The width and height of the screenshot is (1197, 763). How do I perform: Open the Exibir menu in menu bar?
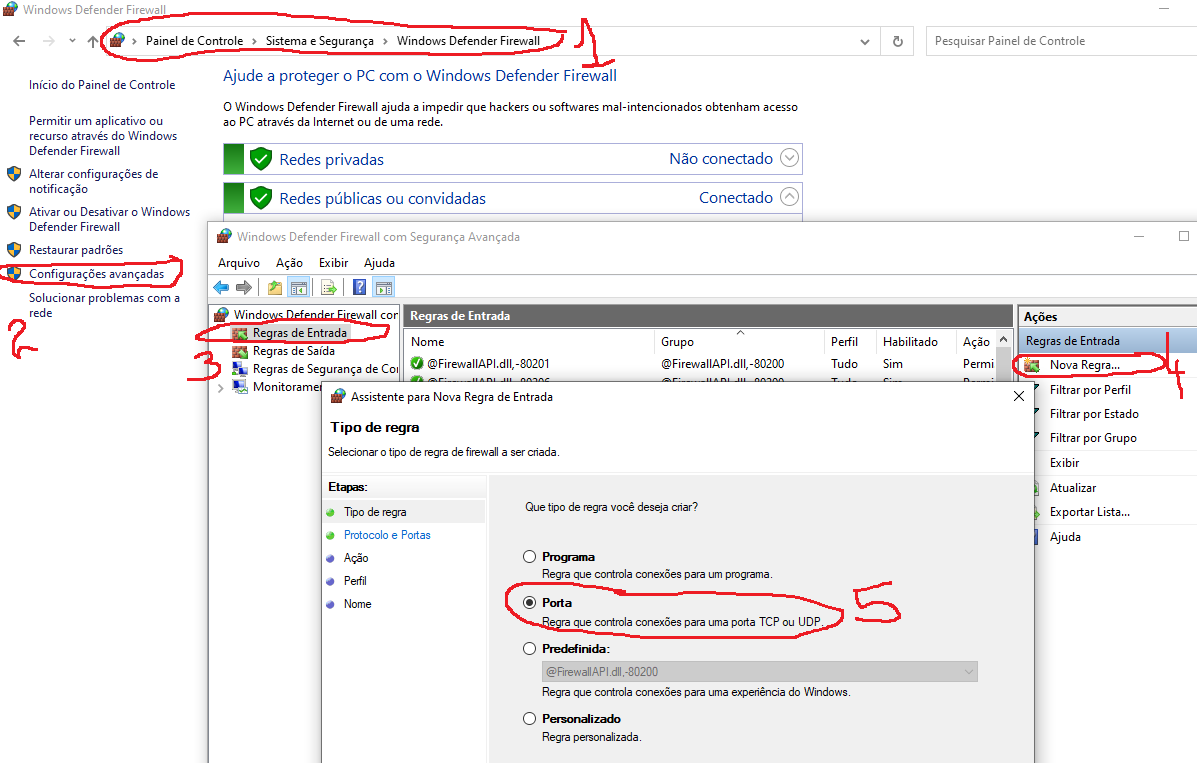333,263
